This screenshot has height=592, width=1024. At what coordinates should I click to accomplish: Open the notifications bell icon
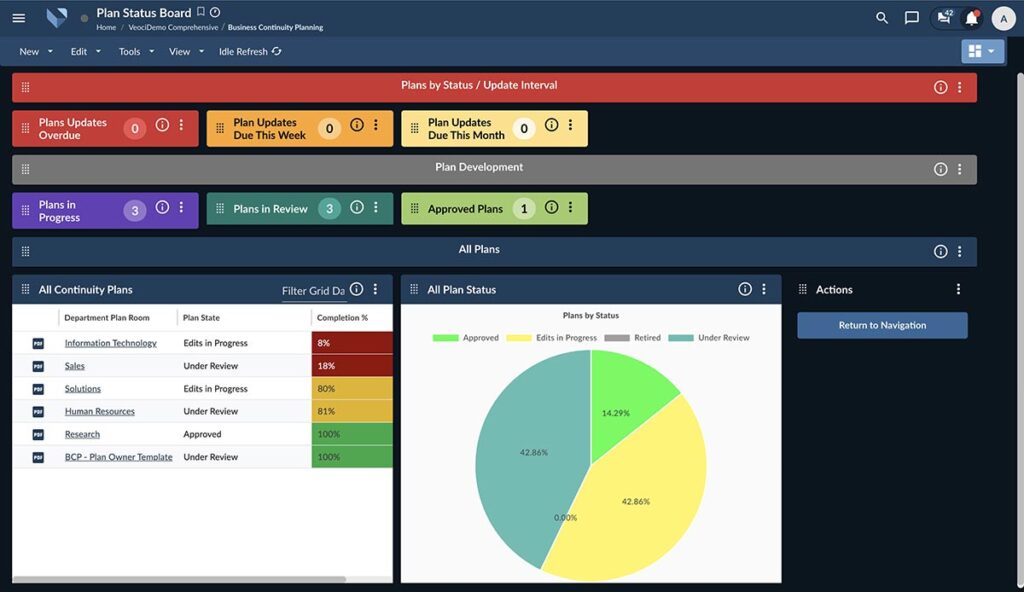[x=970, y=18]
